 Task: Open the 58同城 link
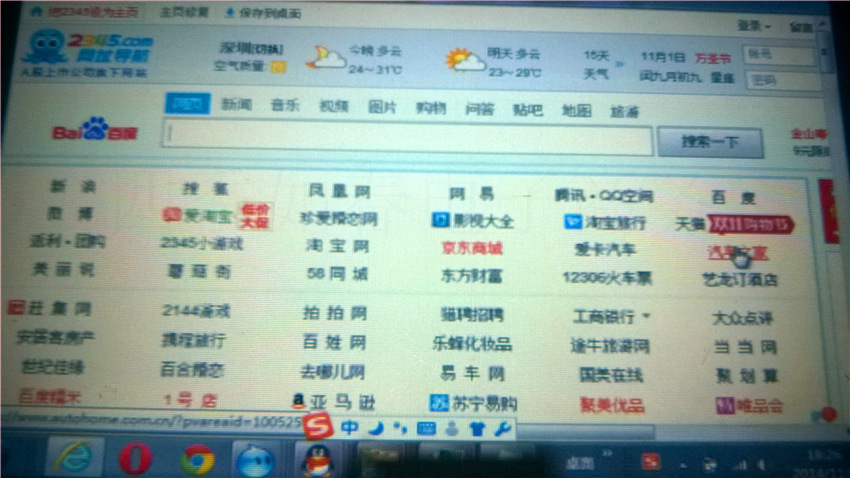click(x=337, y=273)
